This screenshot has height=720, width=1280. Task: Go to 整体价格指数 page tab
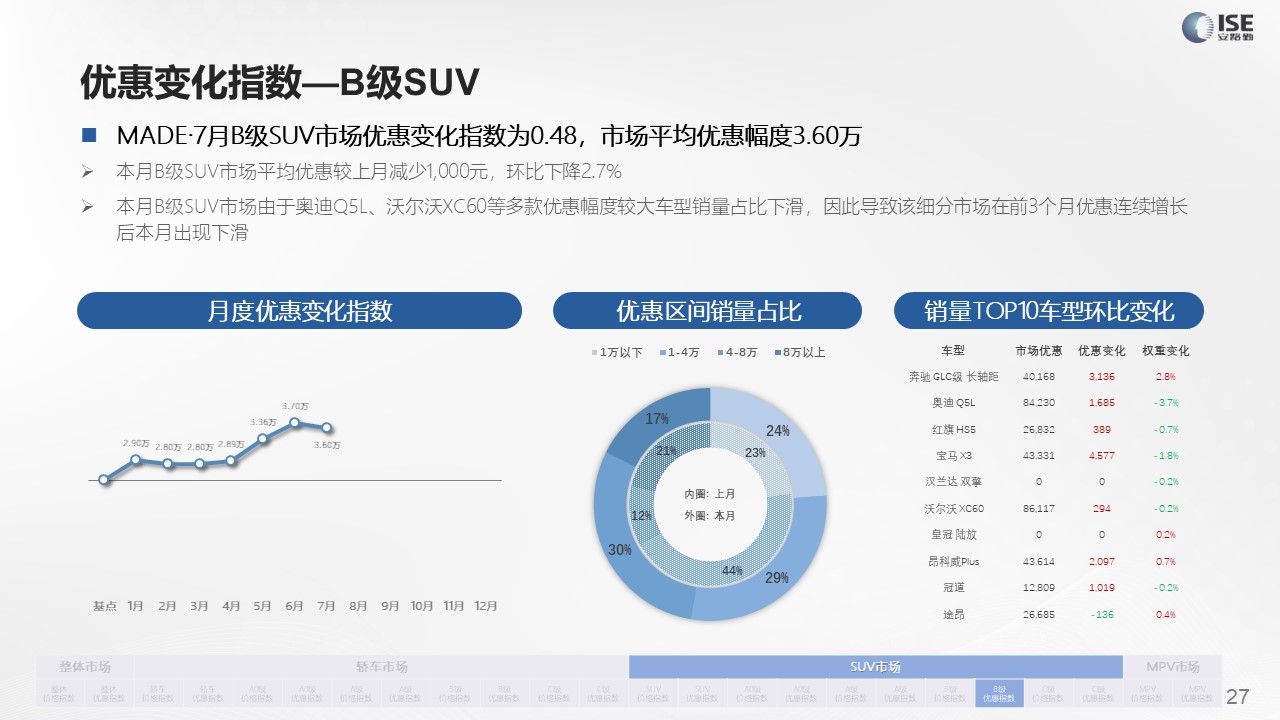(x=61, y=693)
